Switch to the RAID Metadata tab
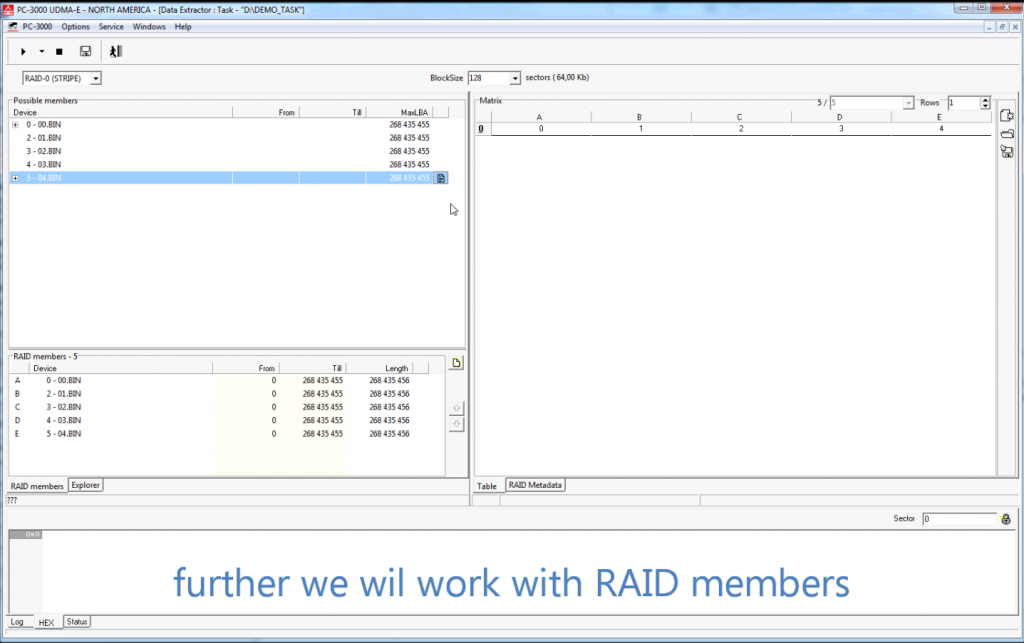 point(537,485)
